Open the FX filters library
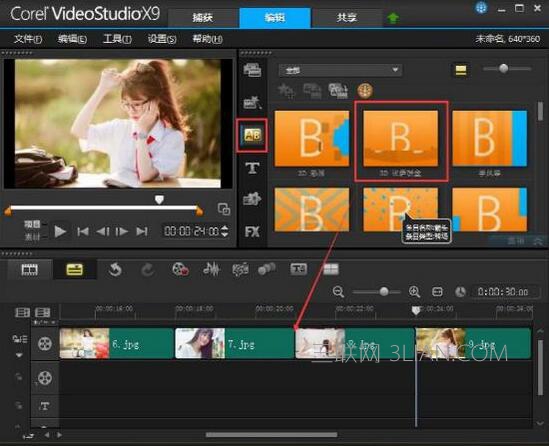The height and width of the screenshot is (446, 549). pyautogui.click(x=252, y=231)
